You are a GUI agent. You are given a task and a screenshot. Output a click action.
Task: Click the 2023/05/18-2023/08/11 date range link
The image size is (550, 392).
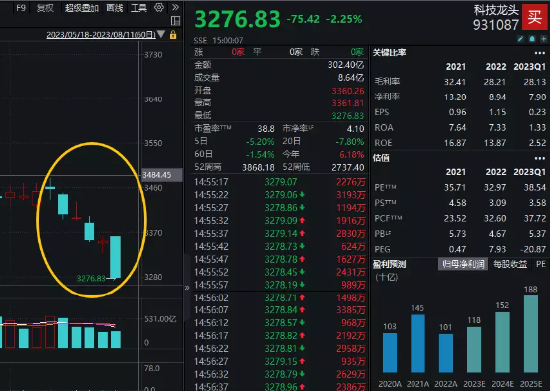pyautogui.click(x=101, y=35)
